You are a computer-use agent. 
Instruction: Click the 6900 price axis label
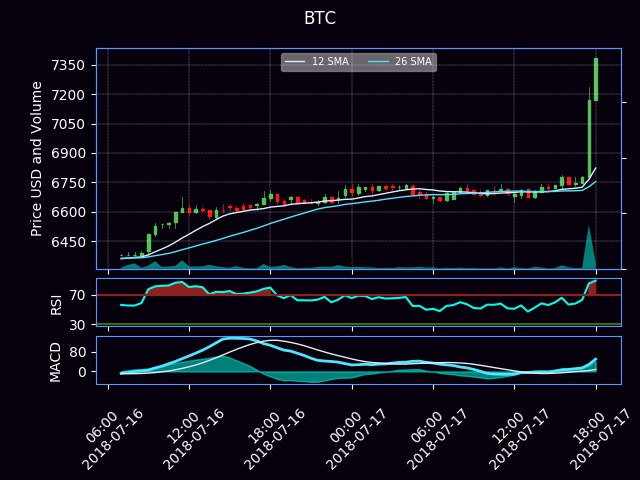(68, 153)
